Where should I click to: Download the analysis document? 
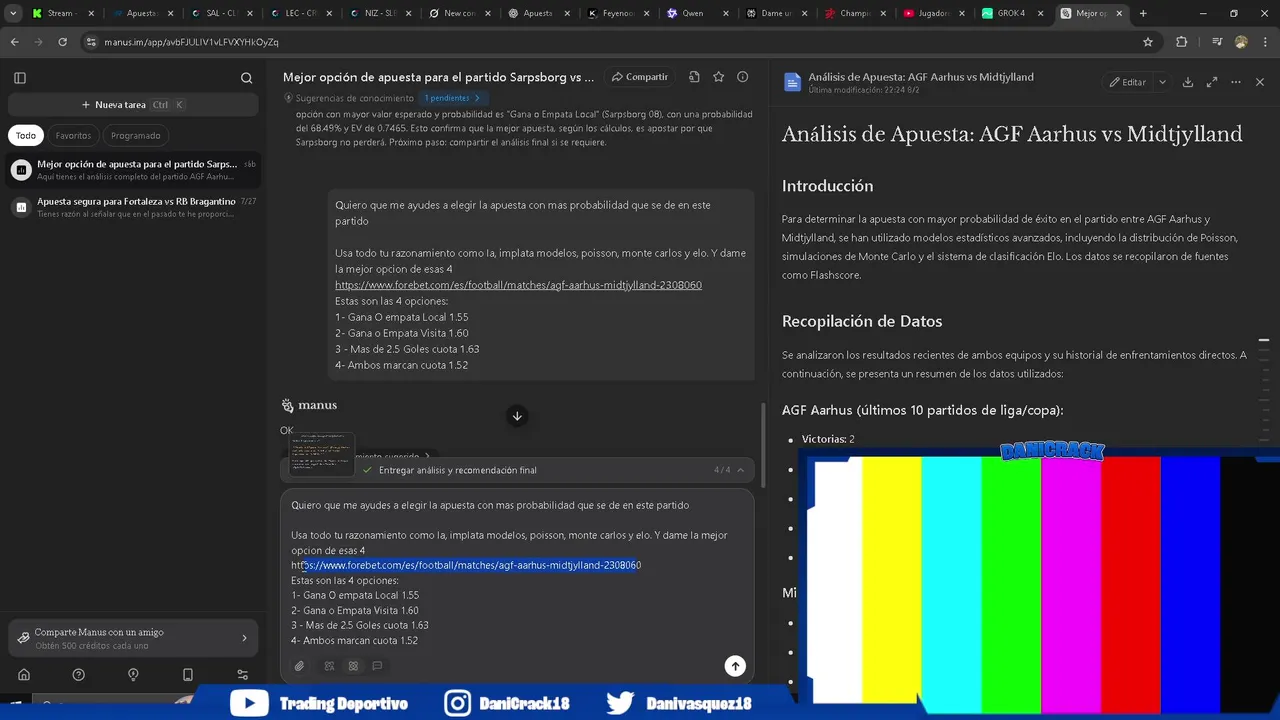pyautogui.click(x=1188, y=82)
